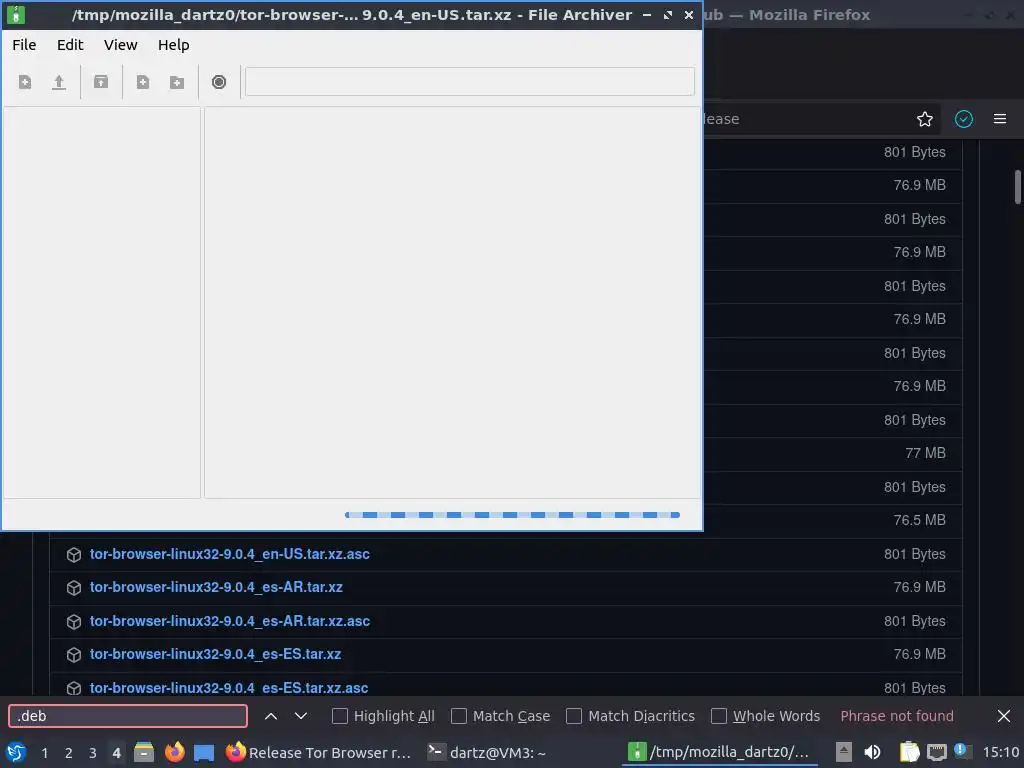
Task: Click package icon beside es-AR.tar.xz.asc file
Action: [74, 622]
